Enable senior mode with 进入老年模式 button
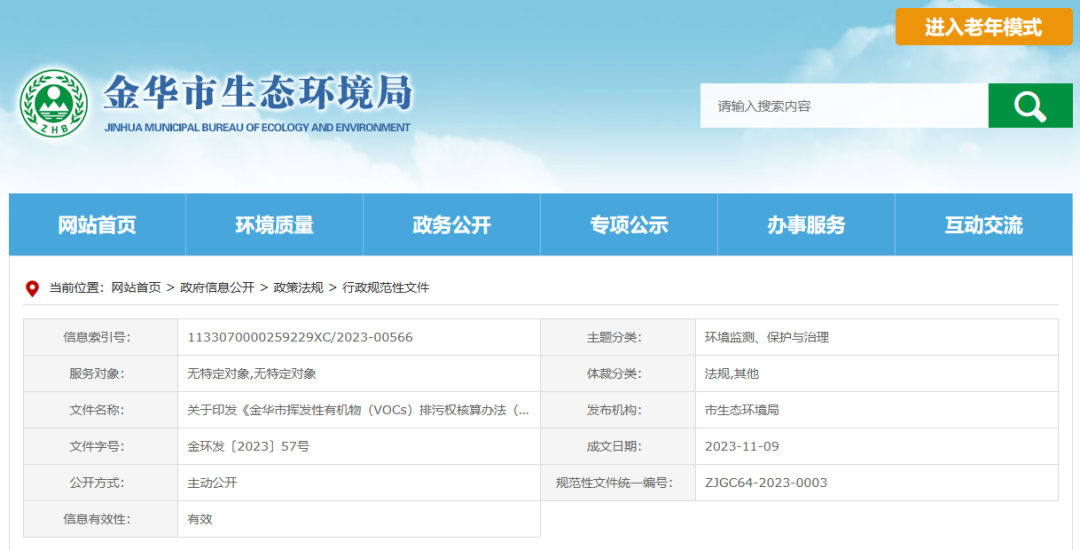Image resolution: width=1080 pixels, height=550 pixels. click(x=983, y=27)
